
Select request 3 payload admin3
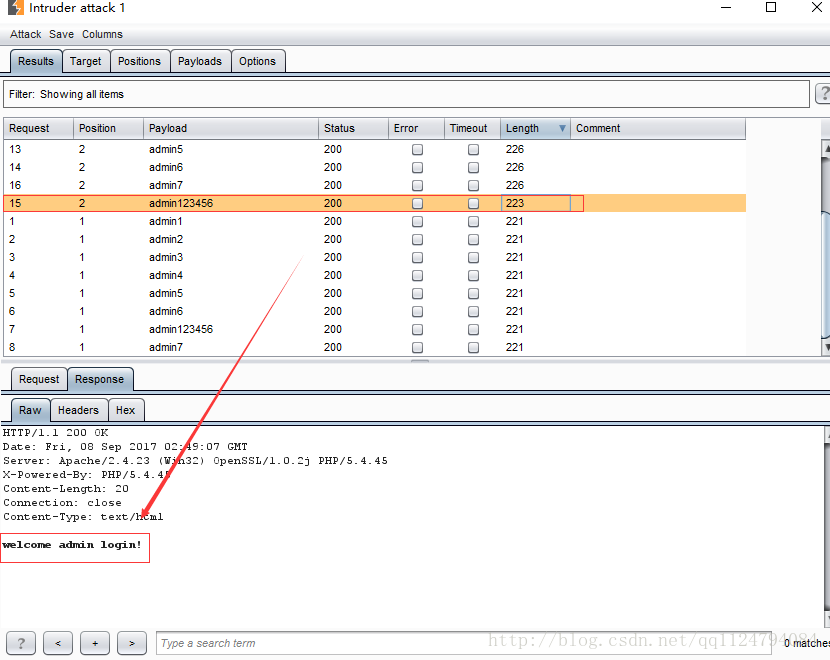(x=166, y=257)
